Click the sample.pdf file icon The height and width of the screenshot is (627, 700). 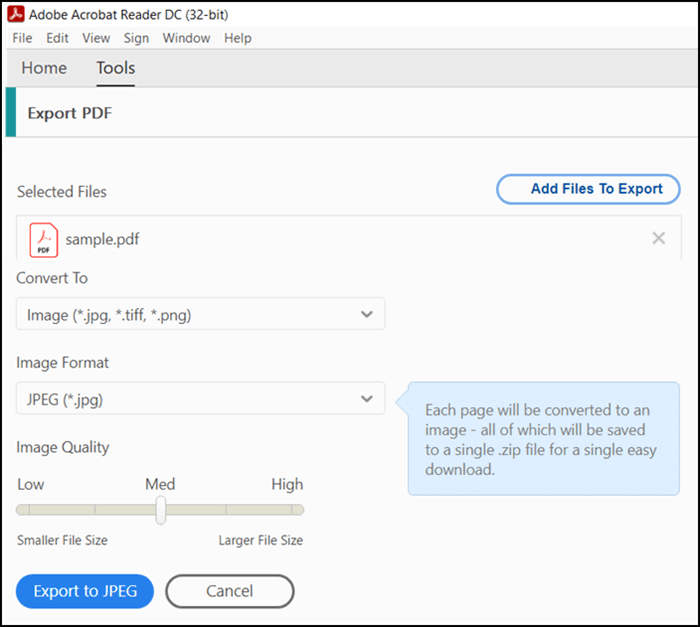tap(44, 239)
